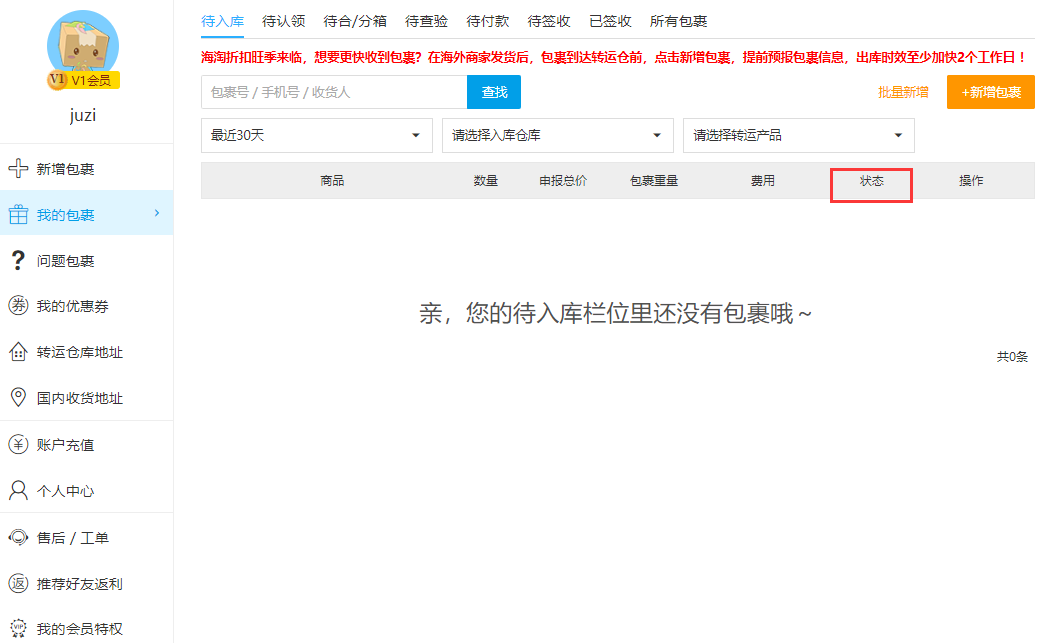Click the location pin icon for 国内收货地址
The width and height of the screenshot is (1039, 643).
click(x=18, y=397)
